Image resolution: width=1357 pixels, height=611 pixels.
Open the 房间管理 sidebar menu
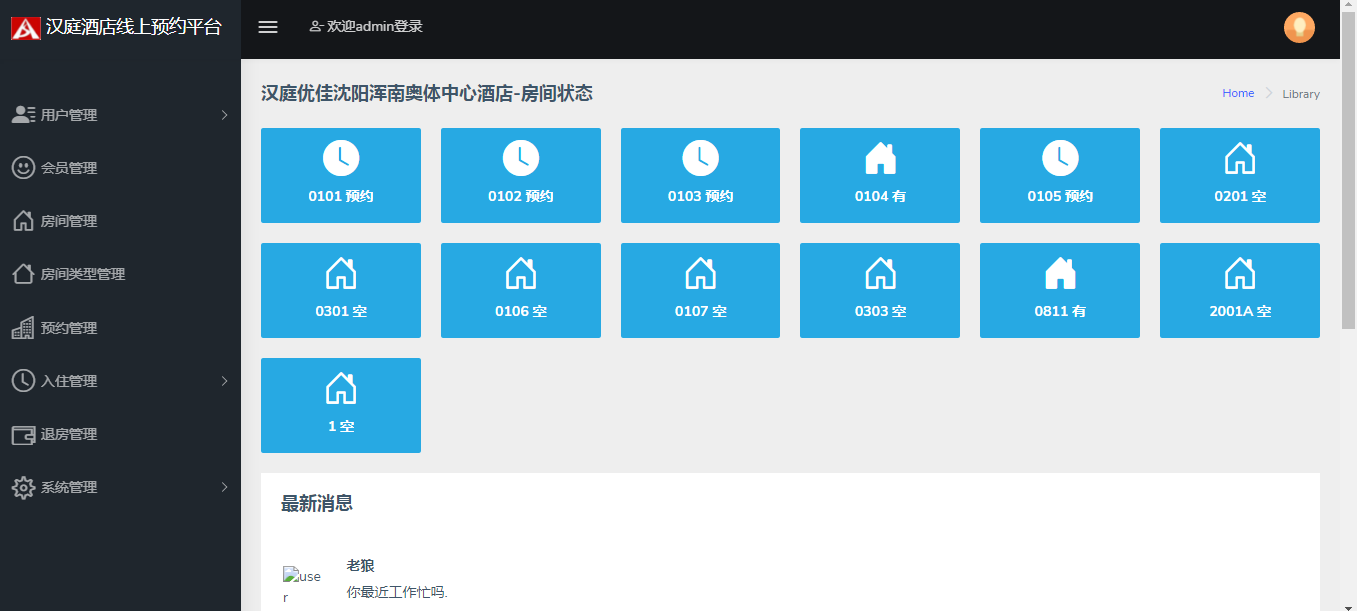click(120, 221)
